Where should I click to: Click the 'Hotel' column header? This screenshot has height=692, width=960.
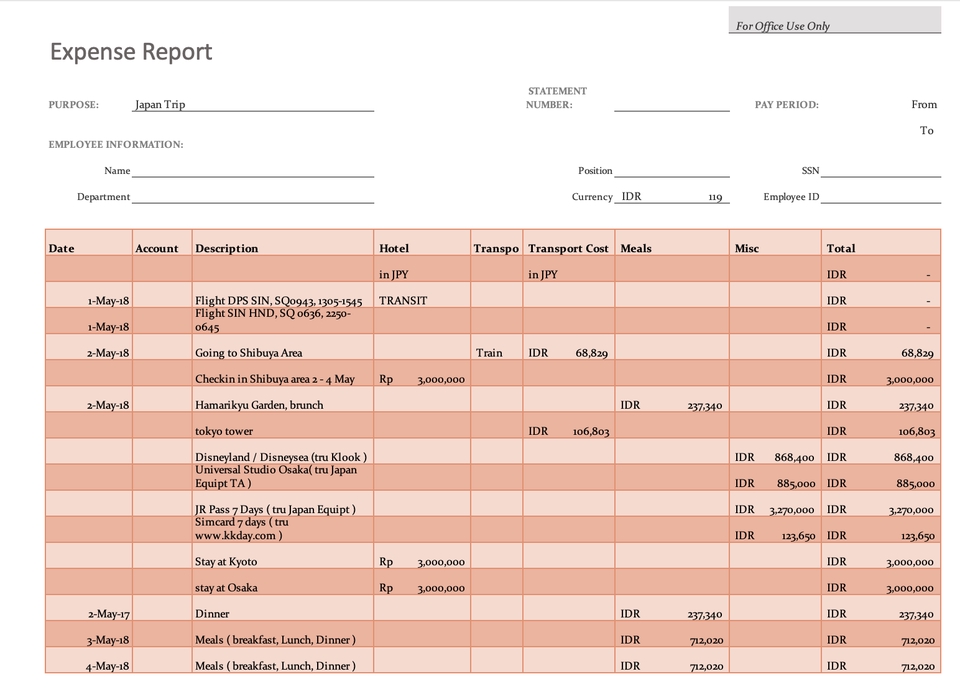[x=422, y=243]
